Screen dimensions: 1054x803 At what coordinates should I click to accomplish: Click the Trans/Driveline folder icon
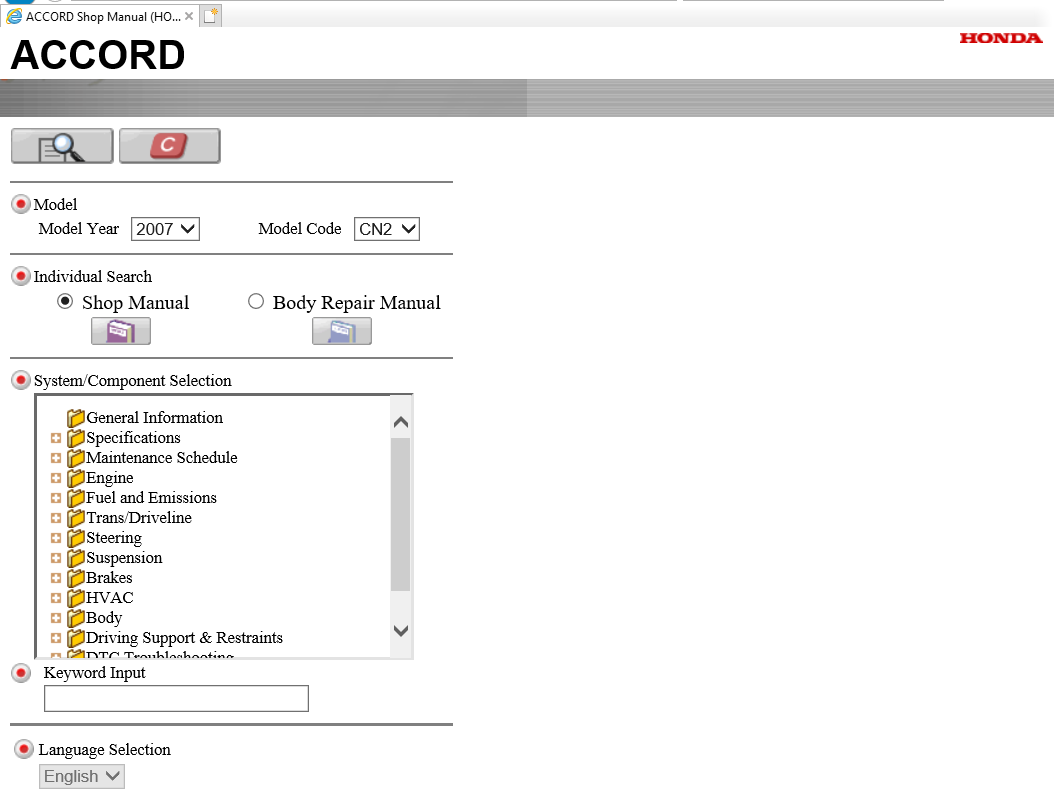[x=75, y=518]
